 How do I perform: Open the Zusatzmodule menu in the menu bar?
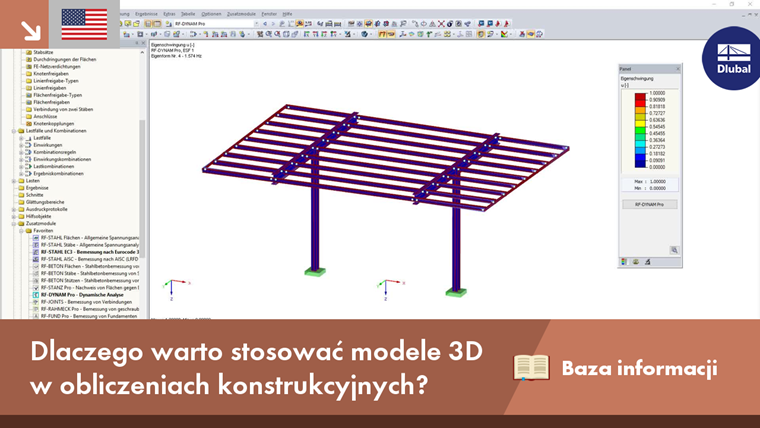241,14
